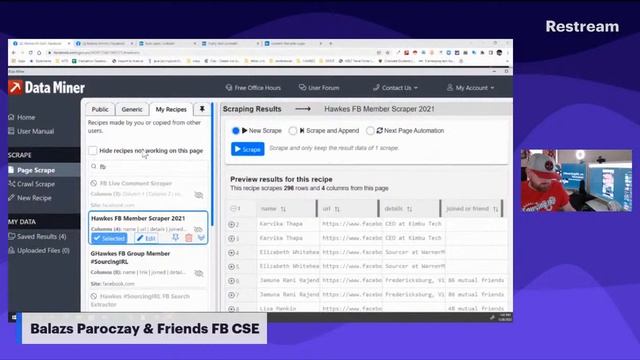Click the Fredericksburg details cell in row 6
The height and width of the screenshot is (360, 640).
point(413,280)
